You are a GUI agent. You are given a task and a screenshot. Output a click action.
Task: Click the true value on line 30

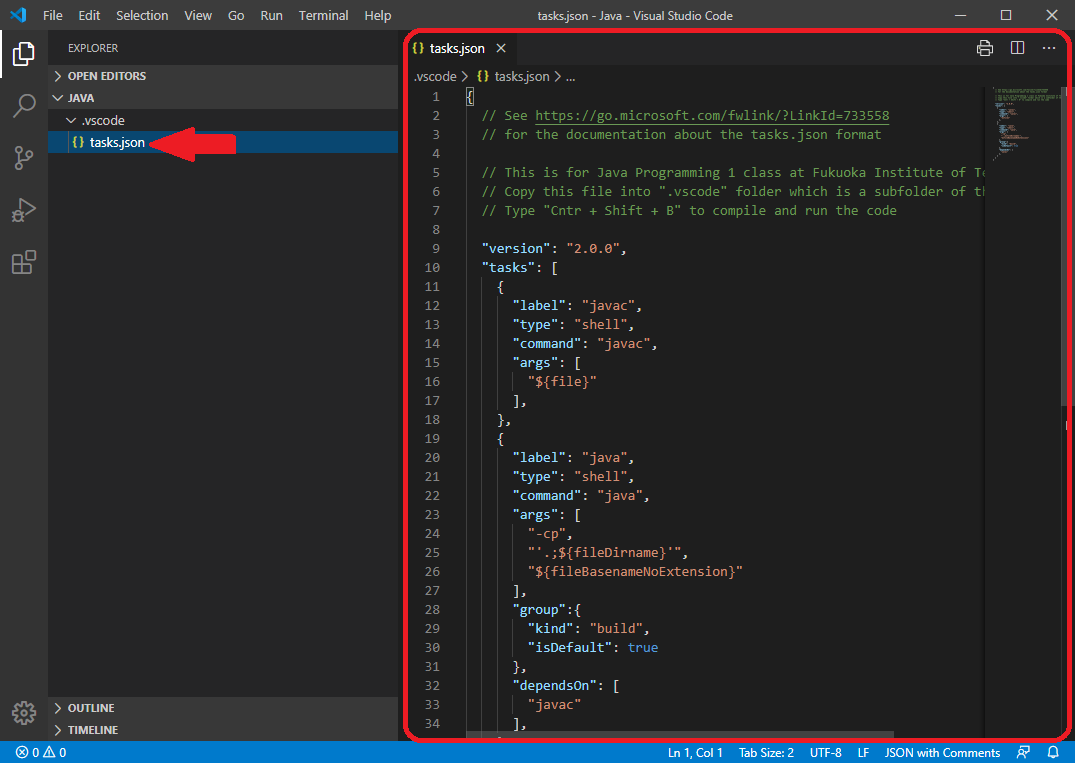(642, 647)
